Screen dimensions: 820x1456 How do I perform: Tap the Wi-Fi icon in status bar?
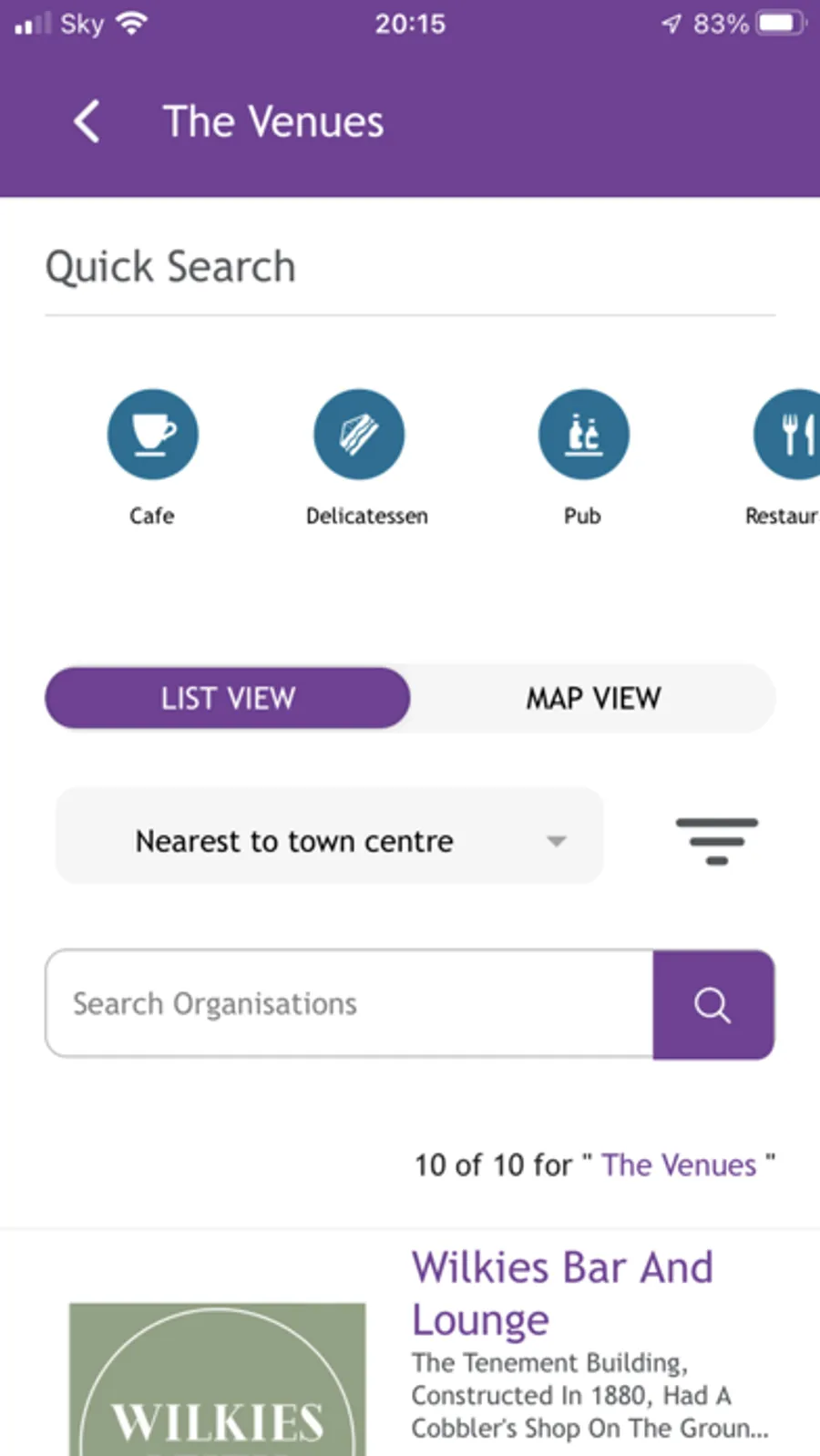click(x=133, y=23)
